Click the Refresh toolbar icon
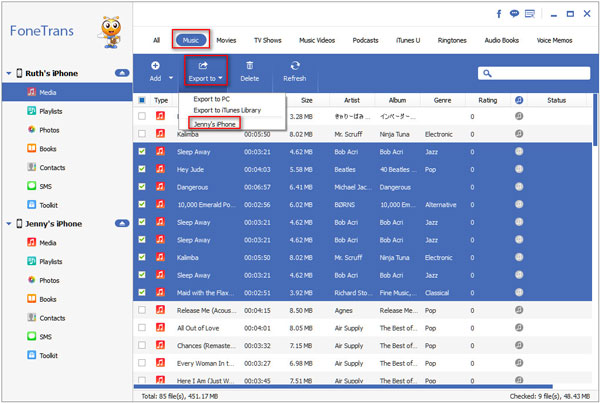 295,65
